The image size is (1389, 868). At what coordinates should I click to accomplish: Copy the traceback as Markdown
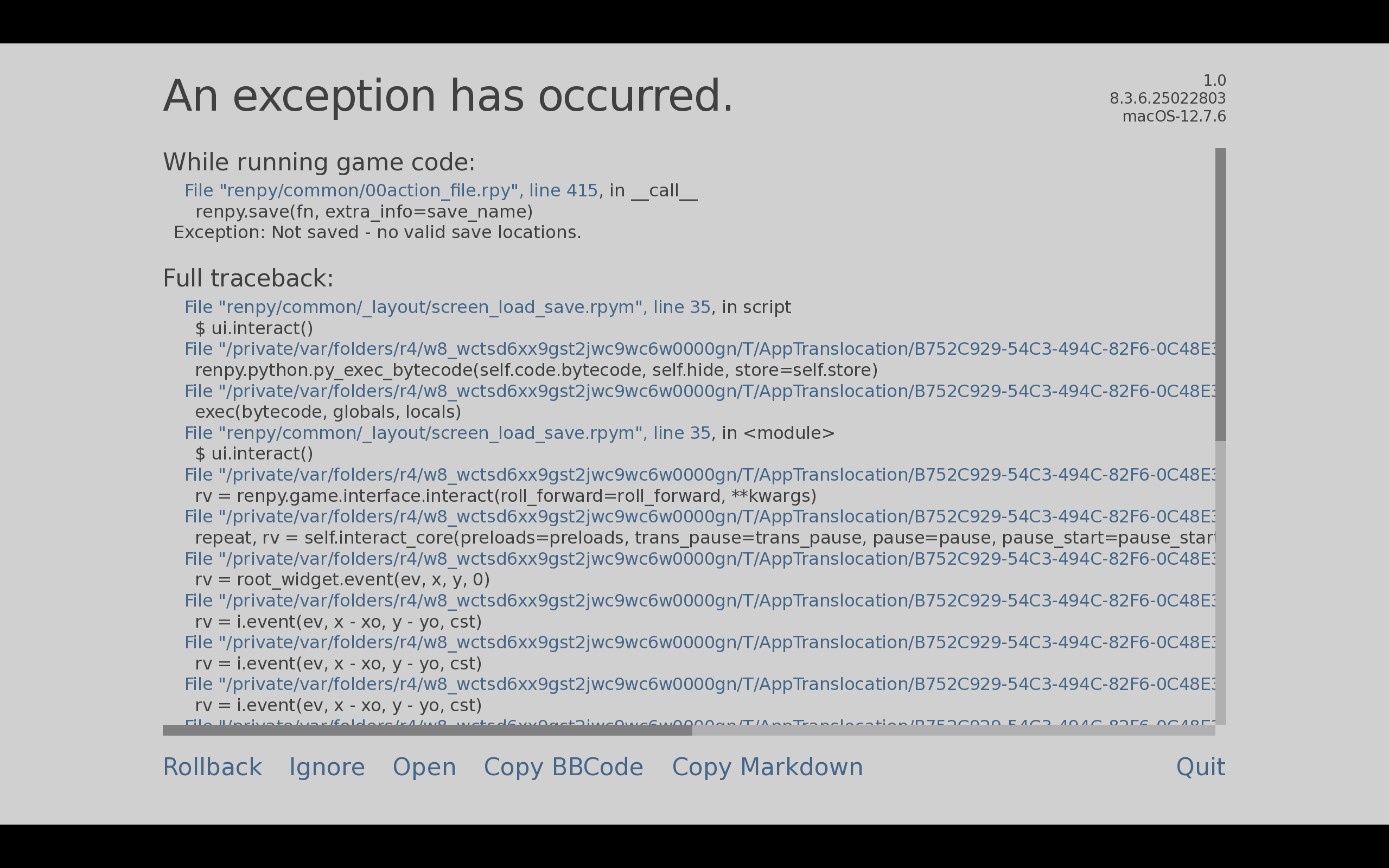click(x=767, y=767)
